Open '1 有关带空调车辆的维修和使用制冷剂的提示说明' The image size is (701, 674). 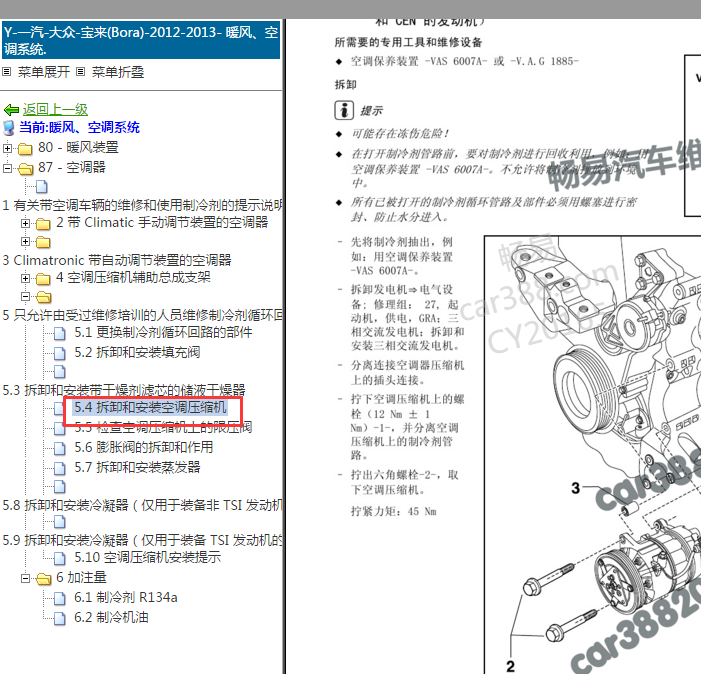(x=142, y=205)
